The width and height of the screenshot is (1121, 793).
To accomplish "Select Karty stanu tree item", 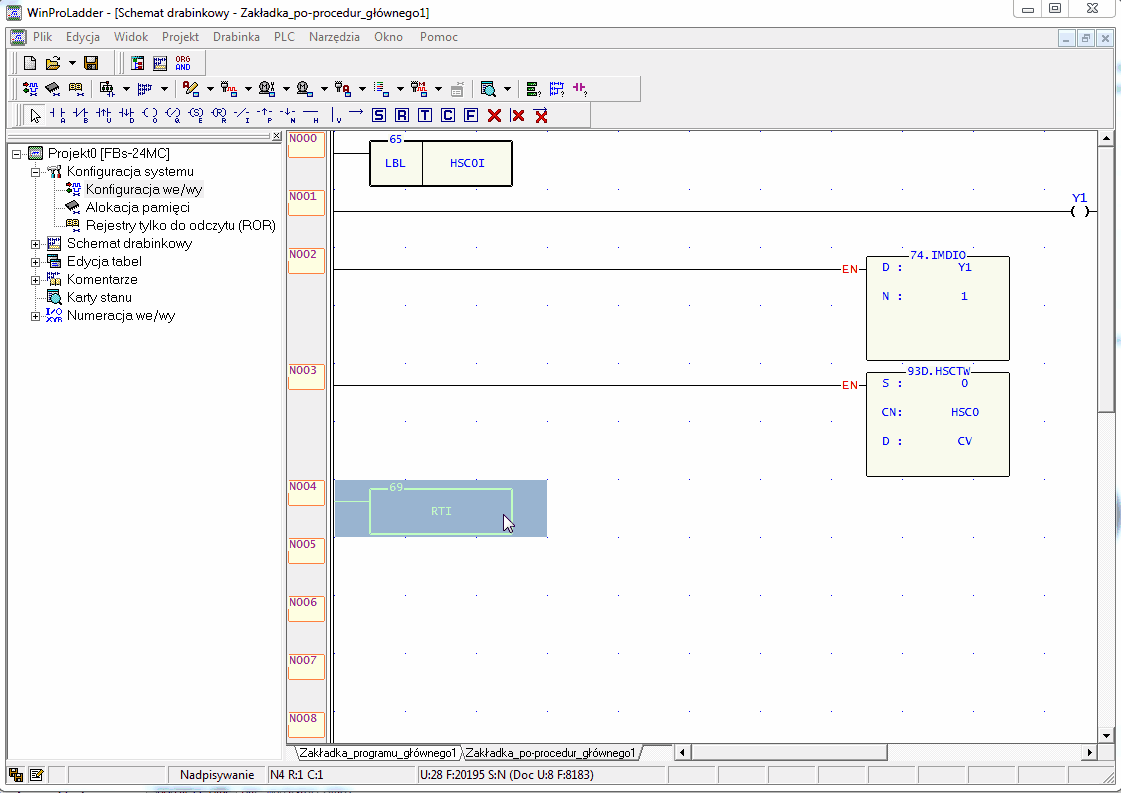I will pyautogui.click(x=99, y=297).
